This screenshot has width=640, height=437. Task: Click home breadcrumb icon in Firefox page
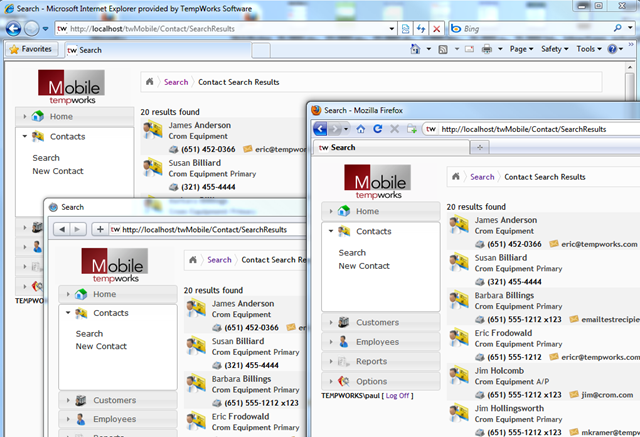point(456,177)
